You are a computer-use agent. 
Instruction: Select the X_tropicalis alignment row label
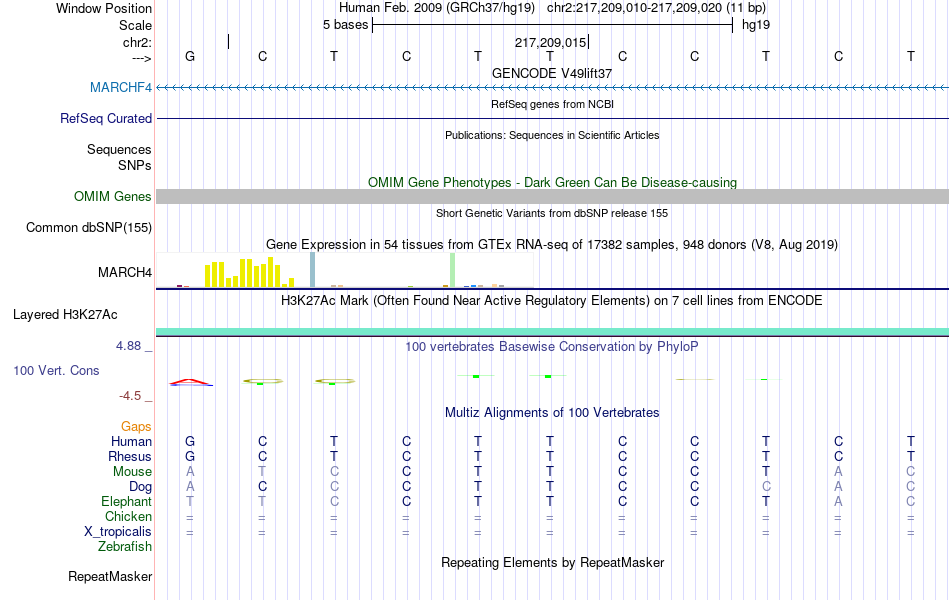click(118, 532)
